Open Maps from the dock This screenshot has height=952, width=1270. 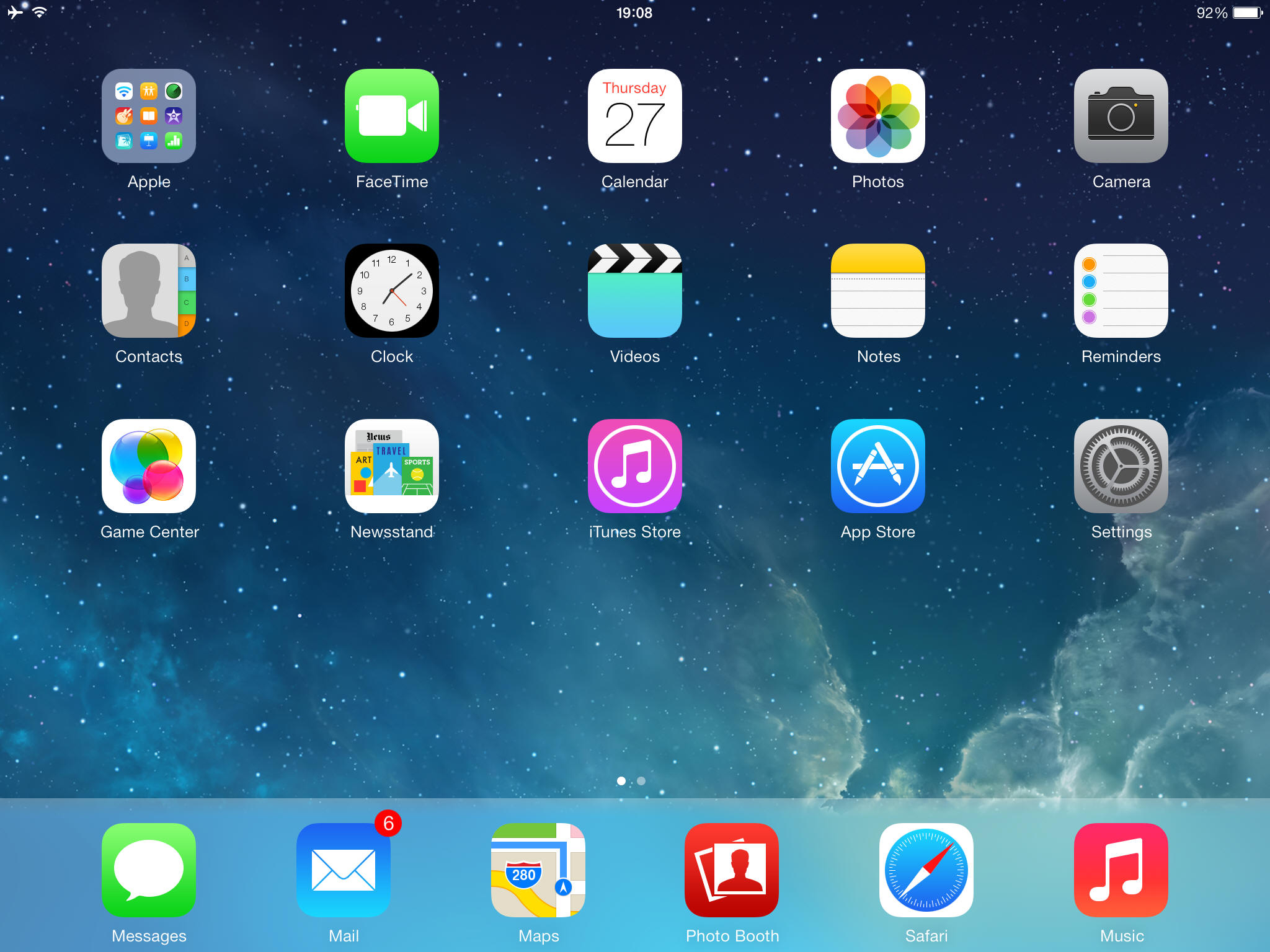(x=538, y=870)
